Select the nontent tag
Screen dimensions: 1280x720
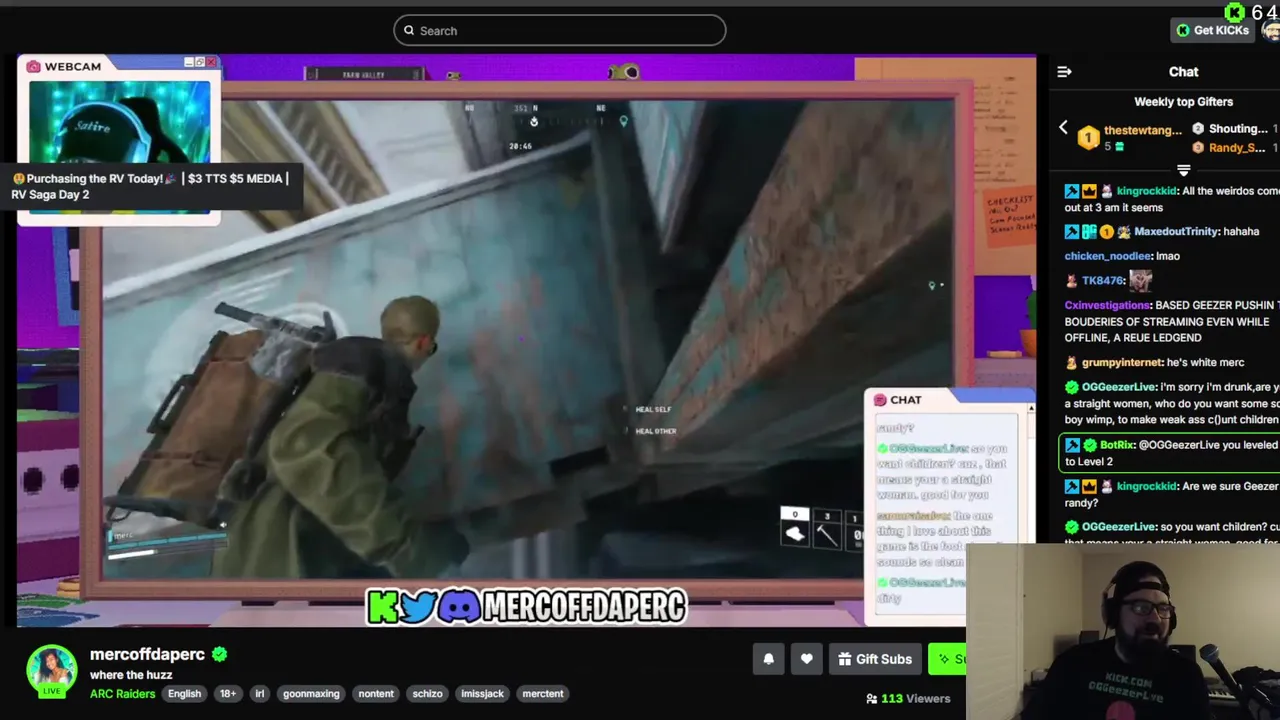click(x=376, y=694)
